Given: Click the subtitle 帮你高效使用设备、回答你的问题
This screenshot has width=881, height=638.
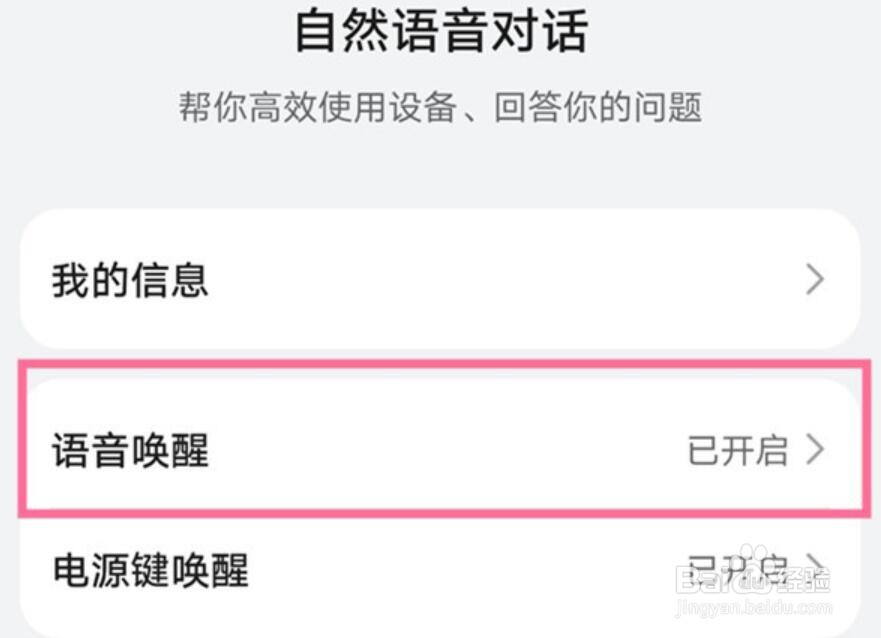Looking at the screenshot, I should click(x=440, y=107).
